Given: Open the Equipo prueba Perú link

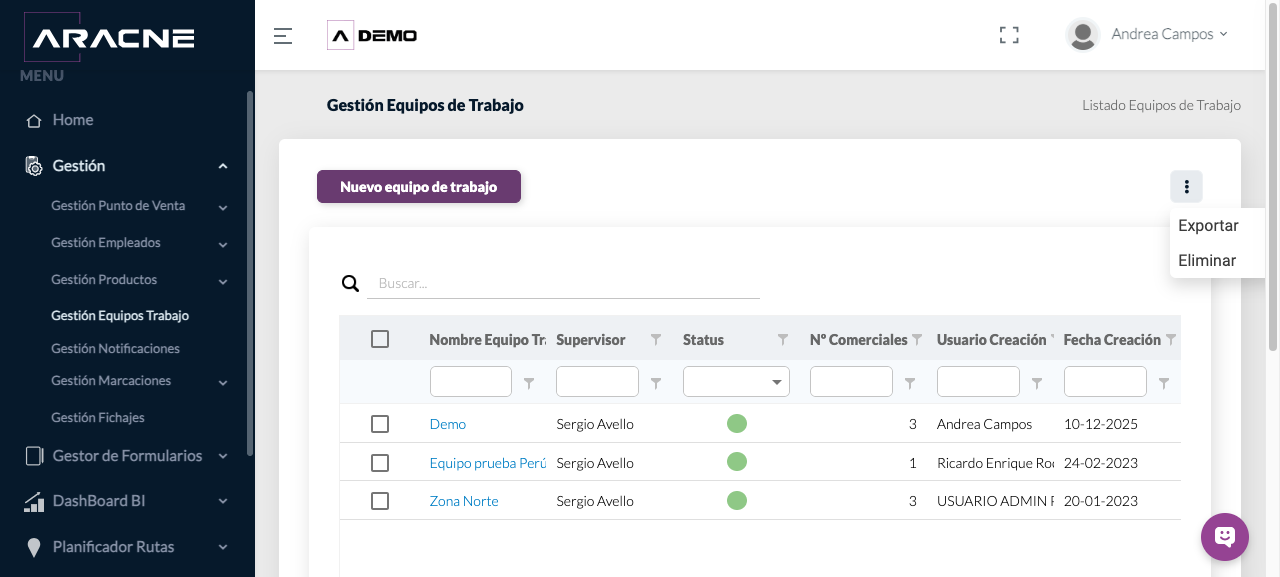Looking at the screenshot, I should [x=488, y=463].
